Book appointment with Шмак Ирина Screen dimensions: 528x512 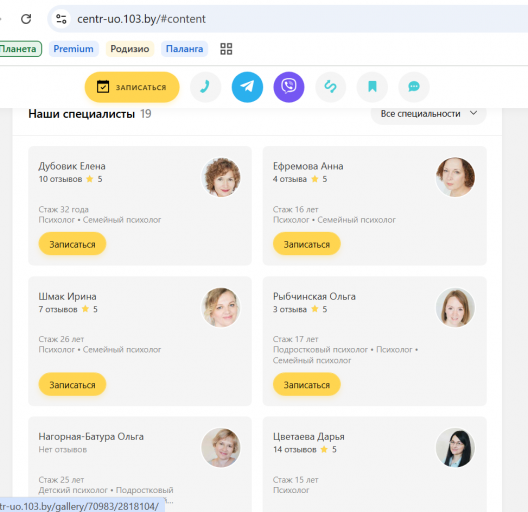click(x=72, y=384)
